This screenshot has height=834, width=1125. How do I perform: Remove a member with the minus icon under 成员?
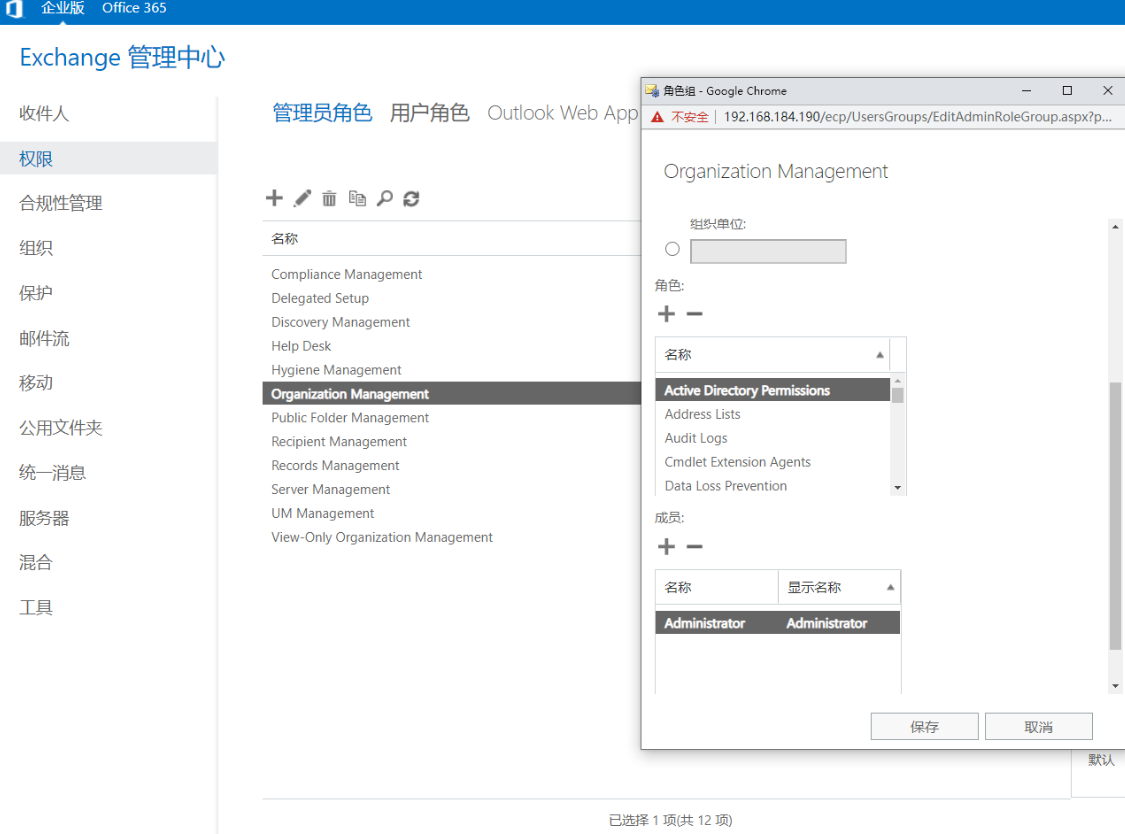695,547
